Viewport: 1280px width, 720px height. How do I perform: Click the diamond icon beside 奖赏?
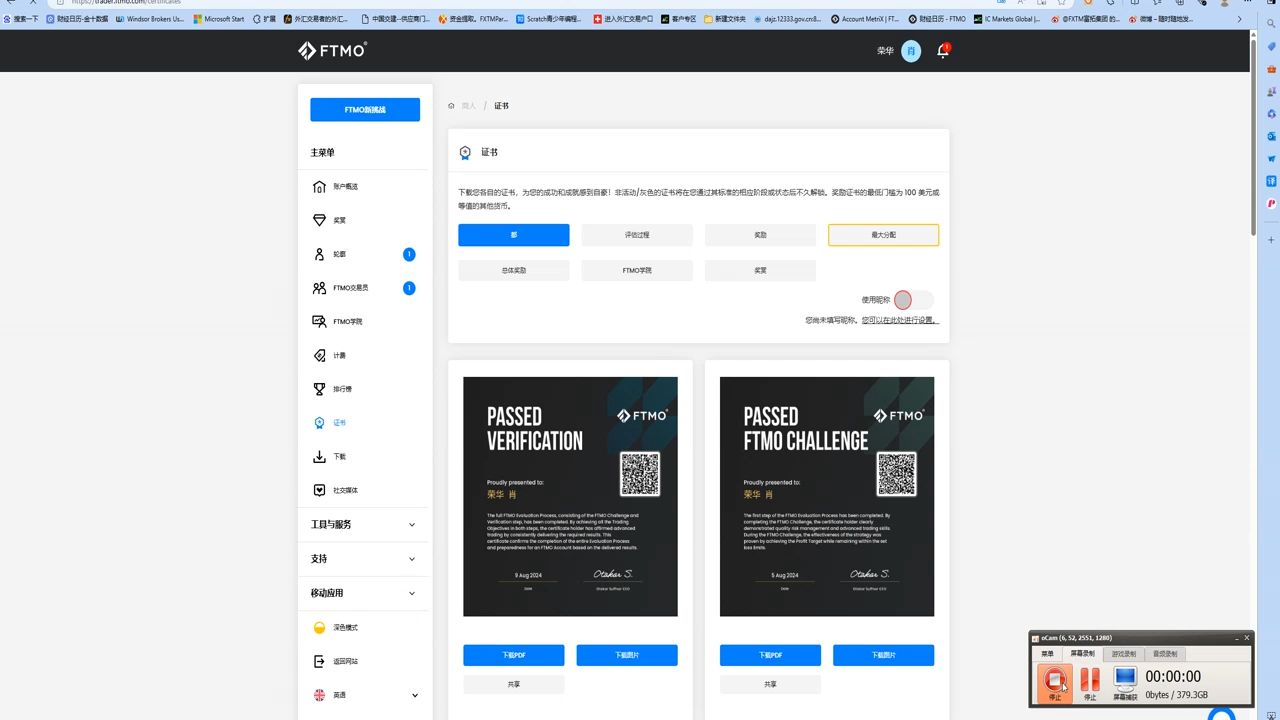click(319, 220)
